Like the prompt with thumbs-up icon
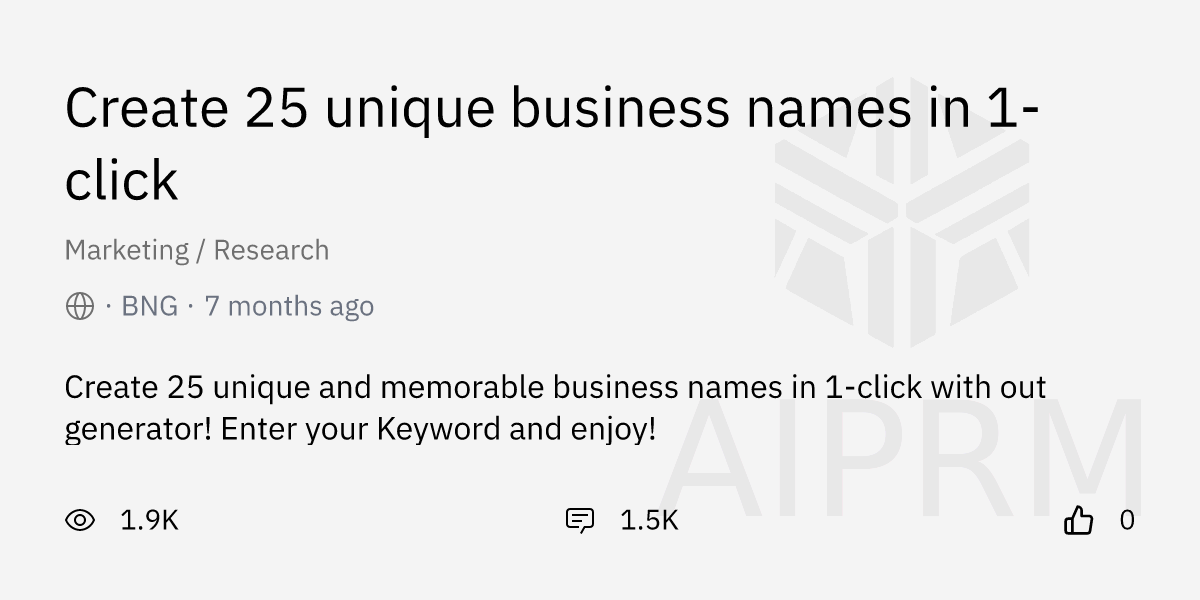 pos(1078,520)
